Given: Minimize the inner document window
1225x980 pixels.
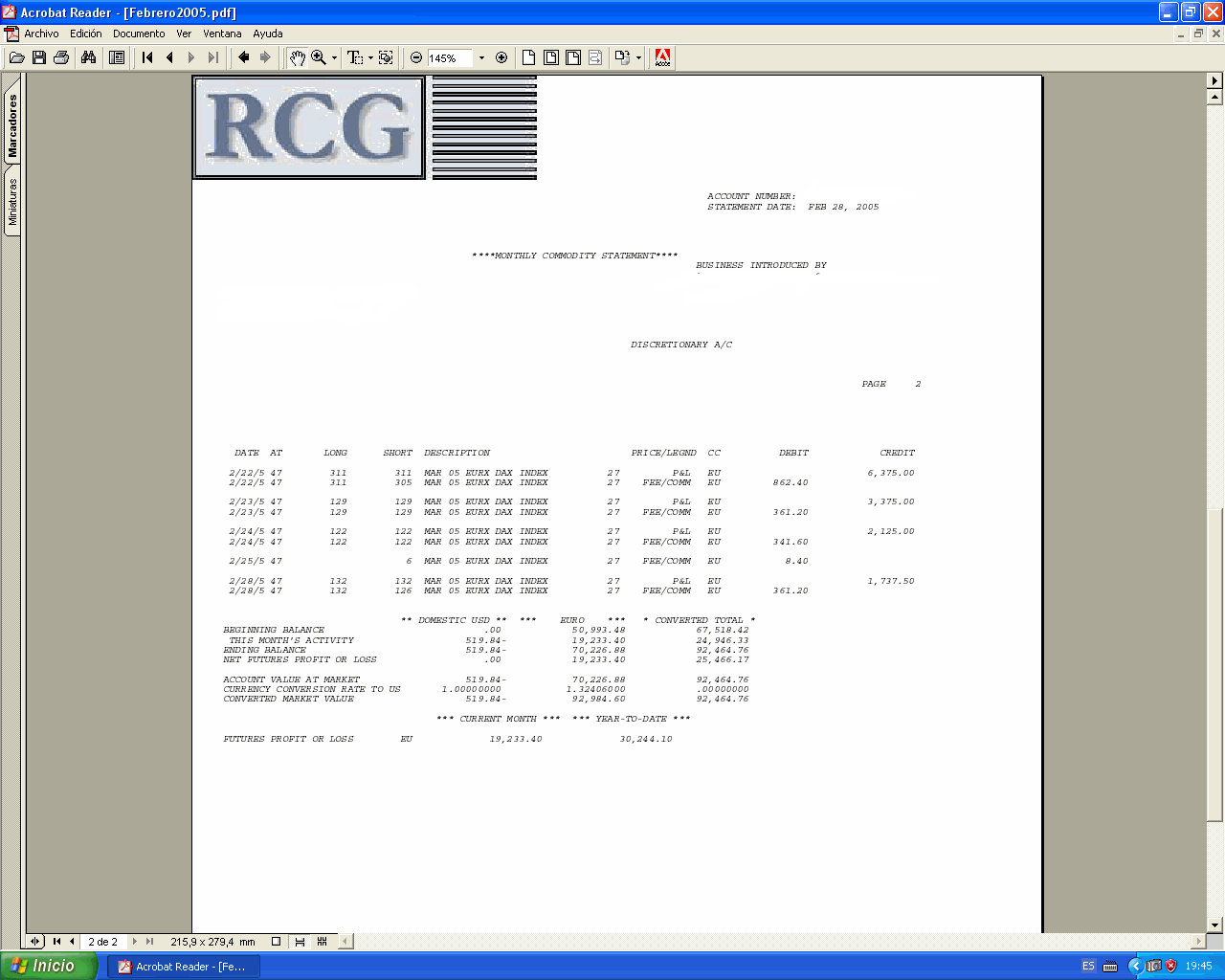Looking at the screenshot, I should 1181,33.
